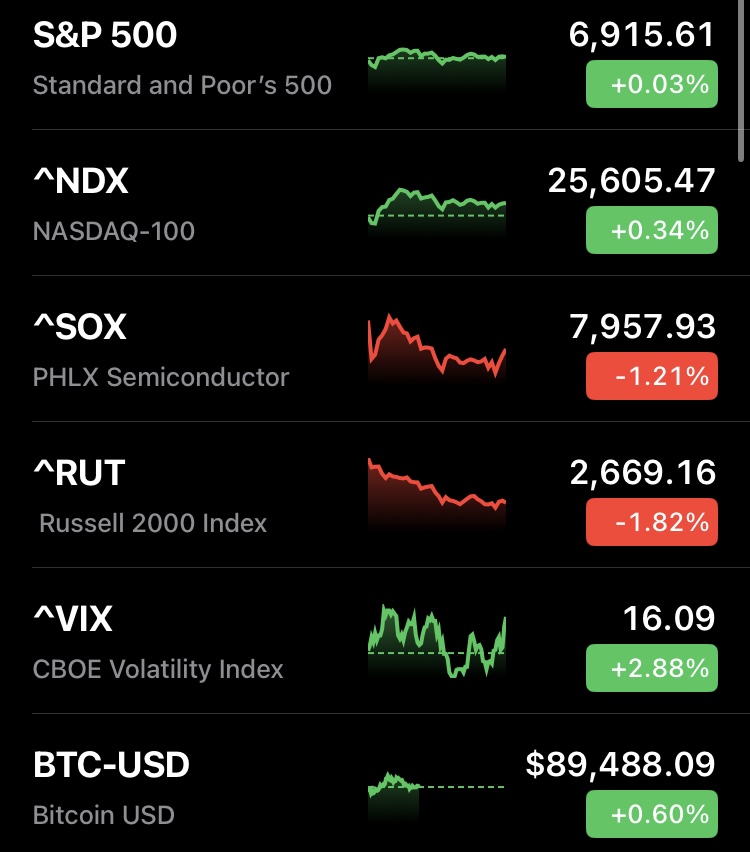Select the S&P 500 ticker symbol

[x=105, y=36]
